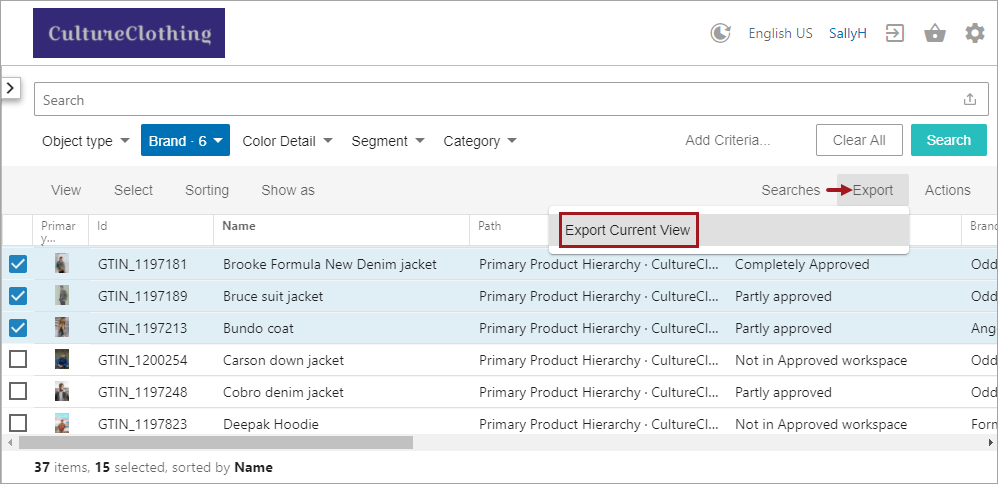Click the Clear All button

pyautogui.click(x=859, y=140)
